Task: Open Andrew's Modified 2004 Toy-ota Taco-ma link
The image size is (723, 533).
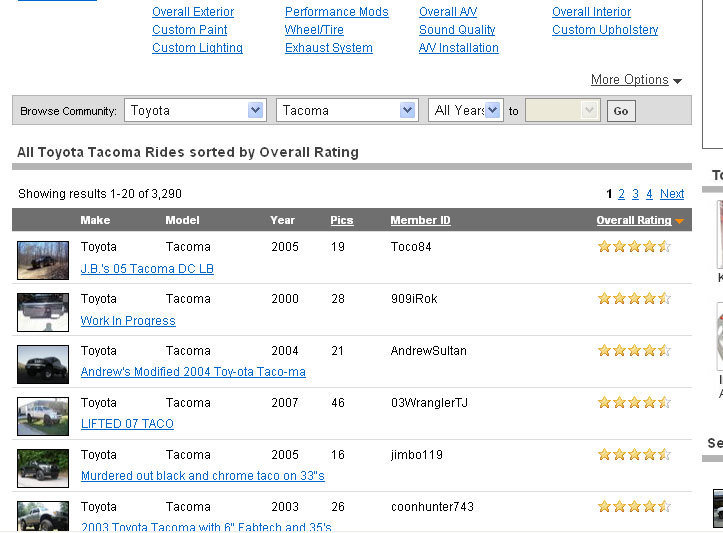Action: [x=193, y=372]
